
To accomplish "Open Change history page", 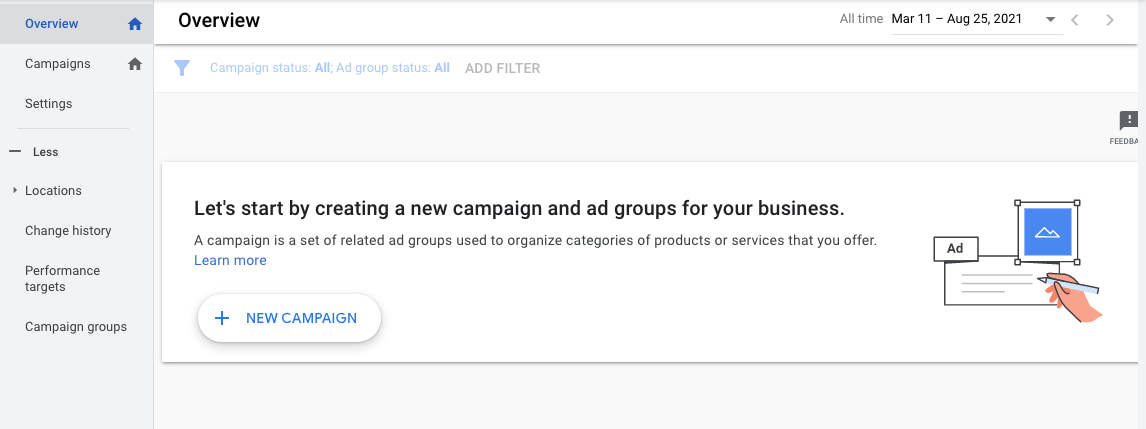I will pyautogui.click(x=68, y=231).
